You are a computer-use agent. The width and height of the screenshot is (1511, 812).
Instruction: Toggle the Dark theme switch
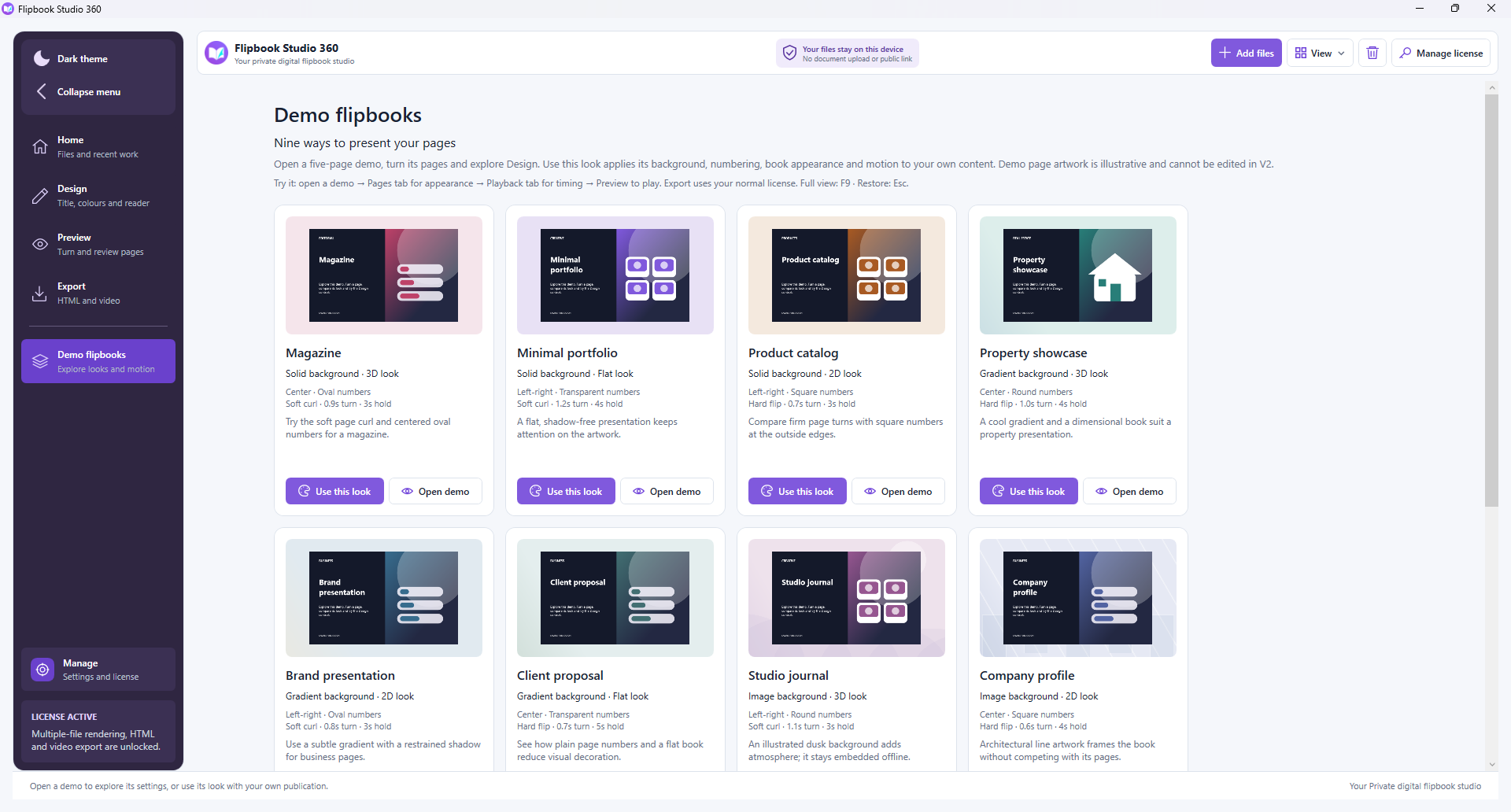98,59
